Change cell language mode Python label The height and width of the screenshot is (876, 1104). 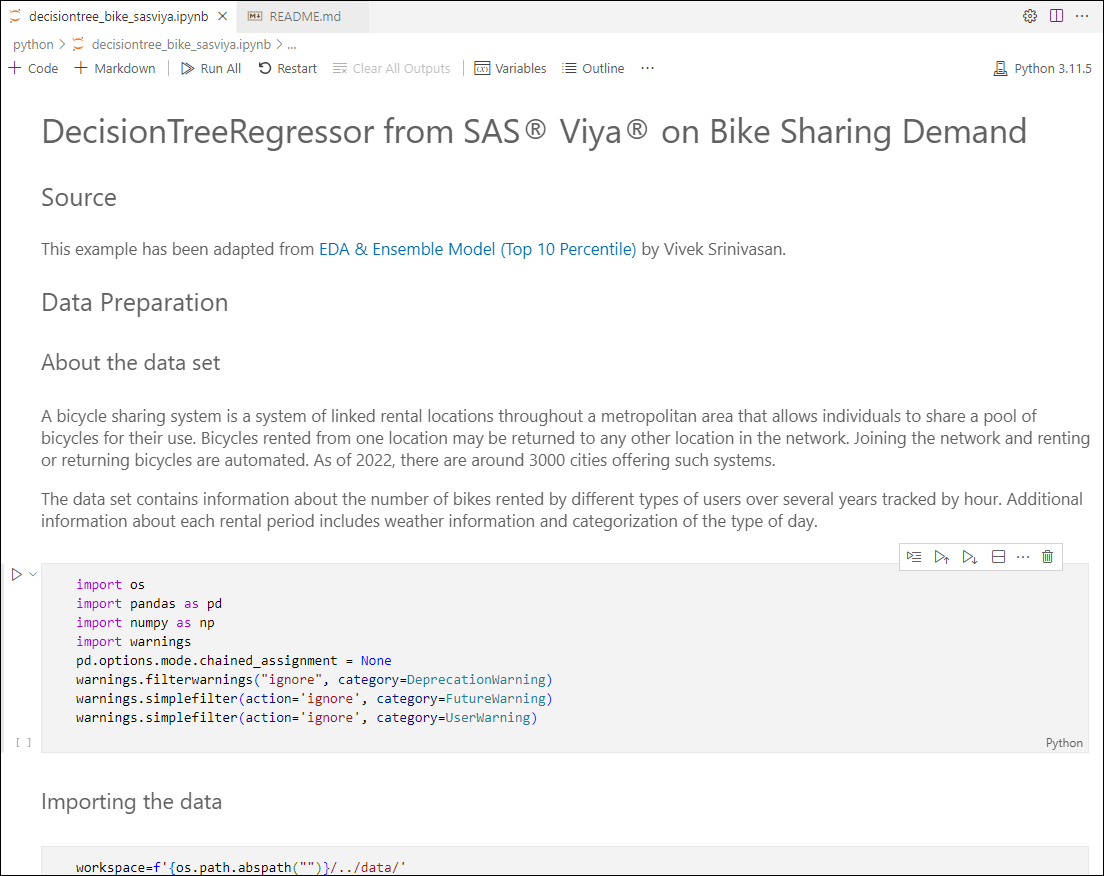[x=1064, y=743]
